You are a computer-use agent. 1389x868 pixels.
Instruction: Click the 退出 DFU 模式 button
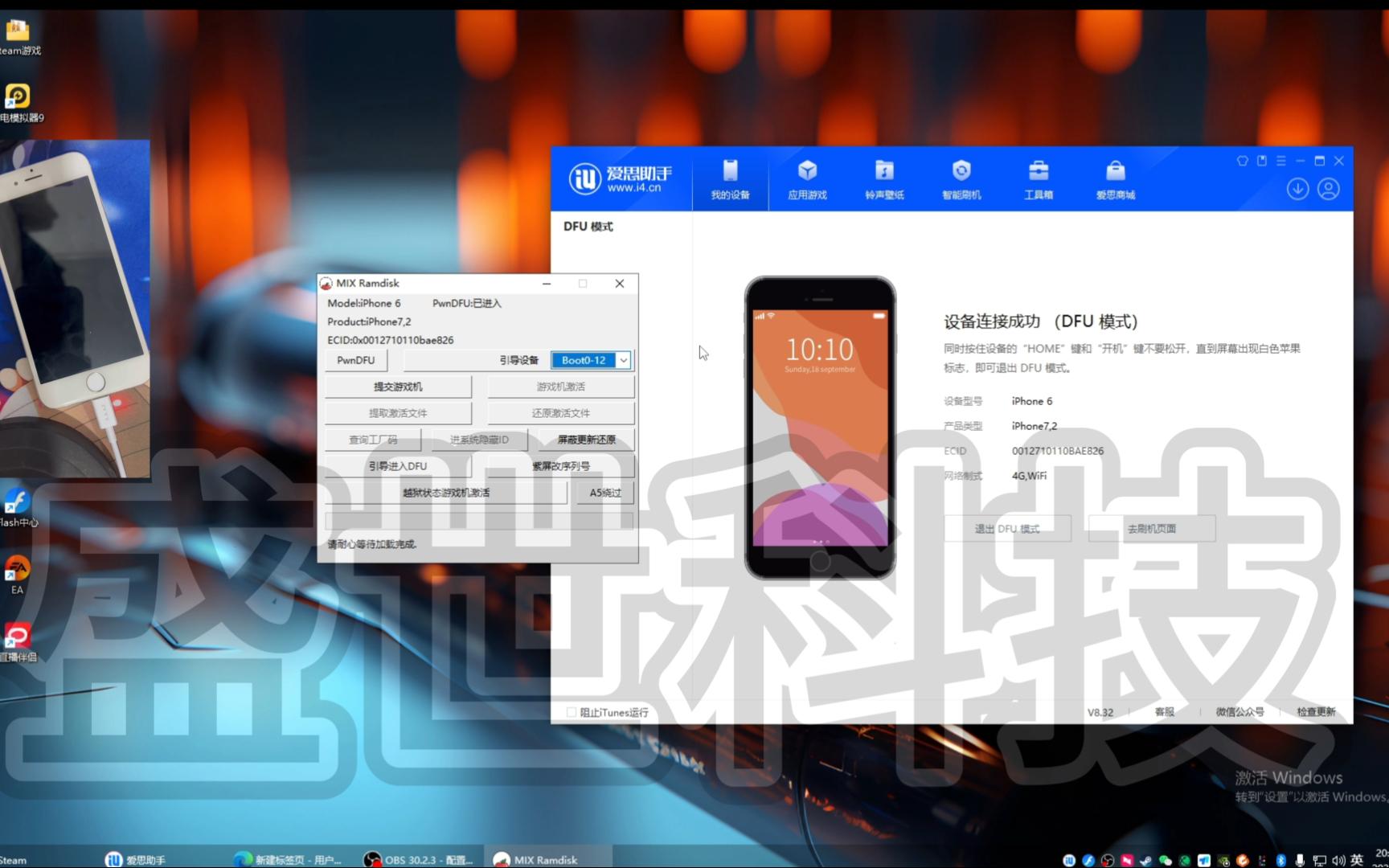click(1007, 529)
